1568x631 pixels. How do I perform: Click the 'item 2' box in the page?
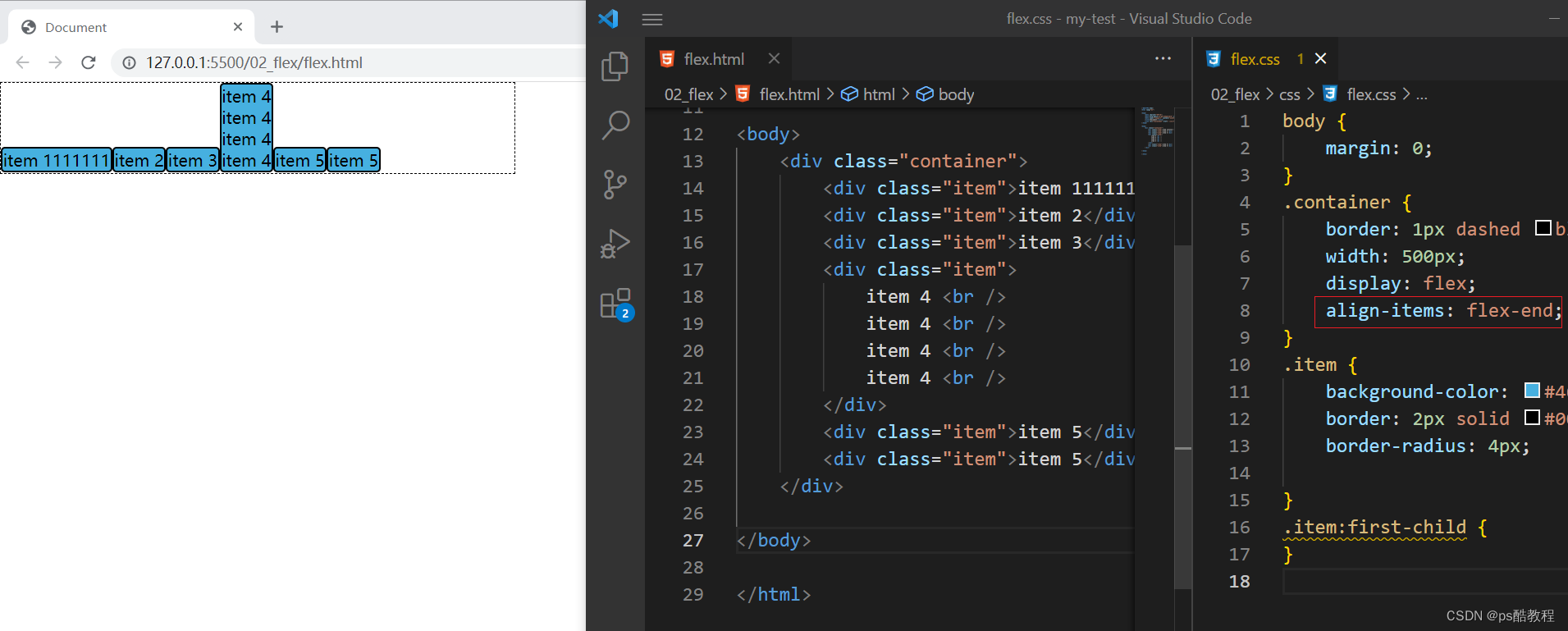coord(139,160)
